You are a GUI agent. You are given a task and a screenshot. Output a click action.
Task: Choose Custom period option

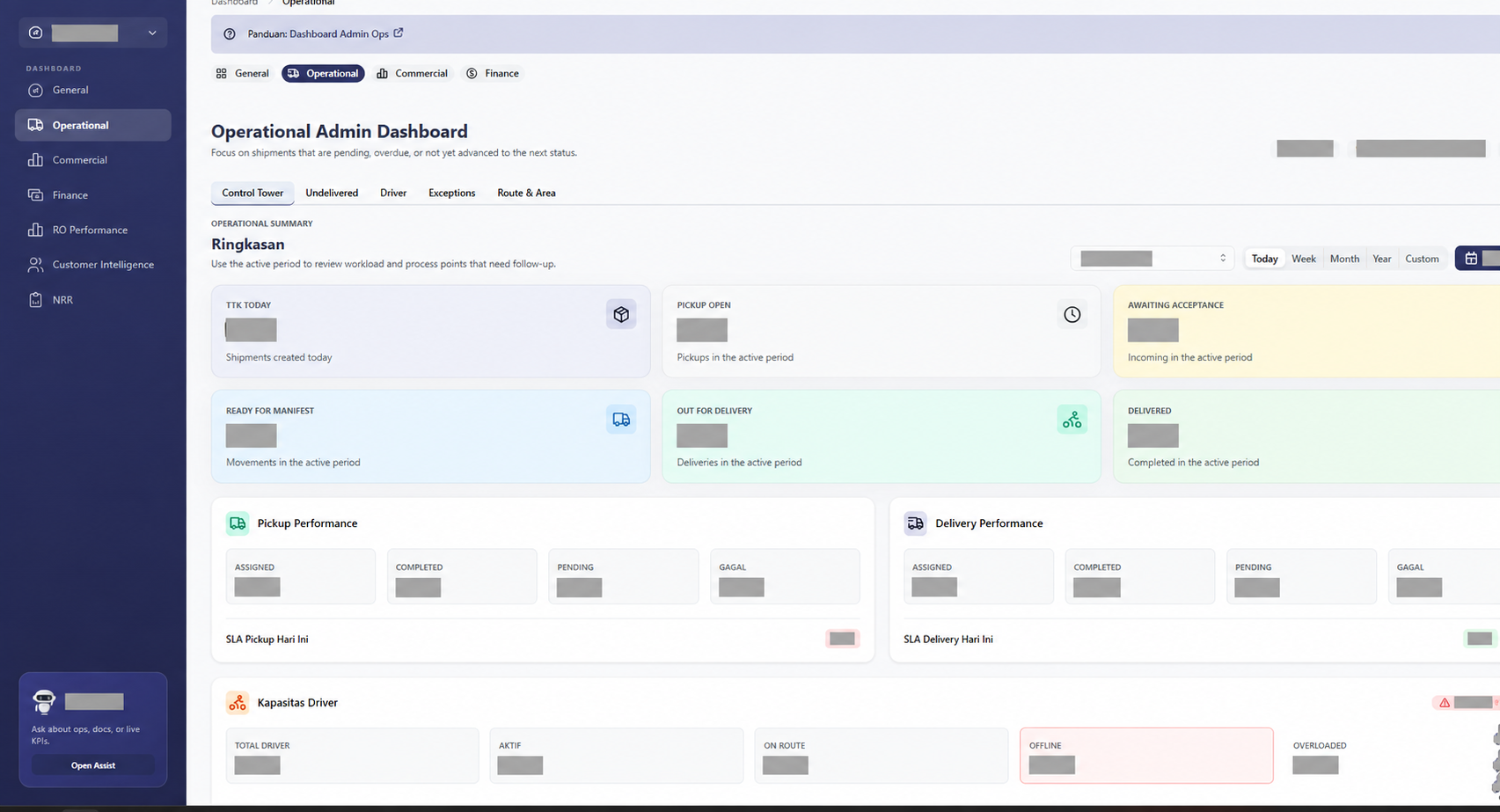pyautogui.click(x=1422, y=259)
